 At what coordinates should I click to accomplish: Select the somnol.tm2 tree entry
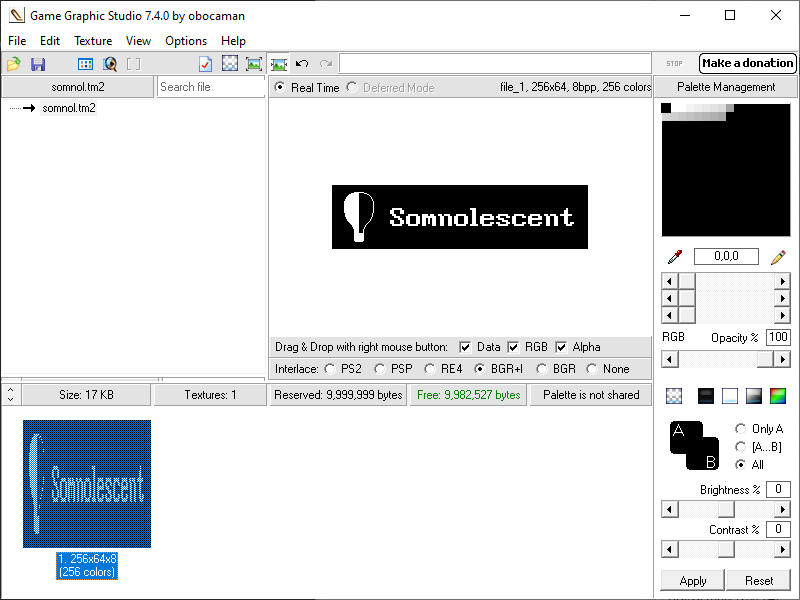[69, 108]
